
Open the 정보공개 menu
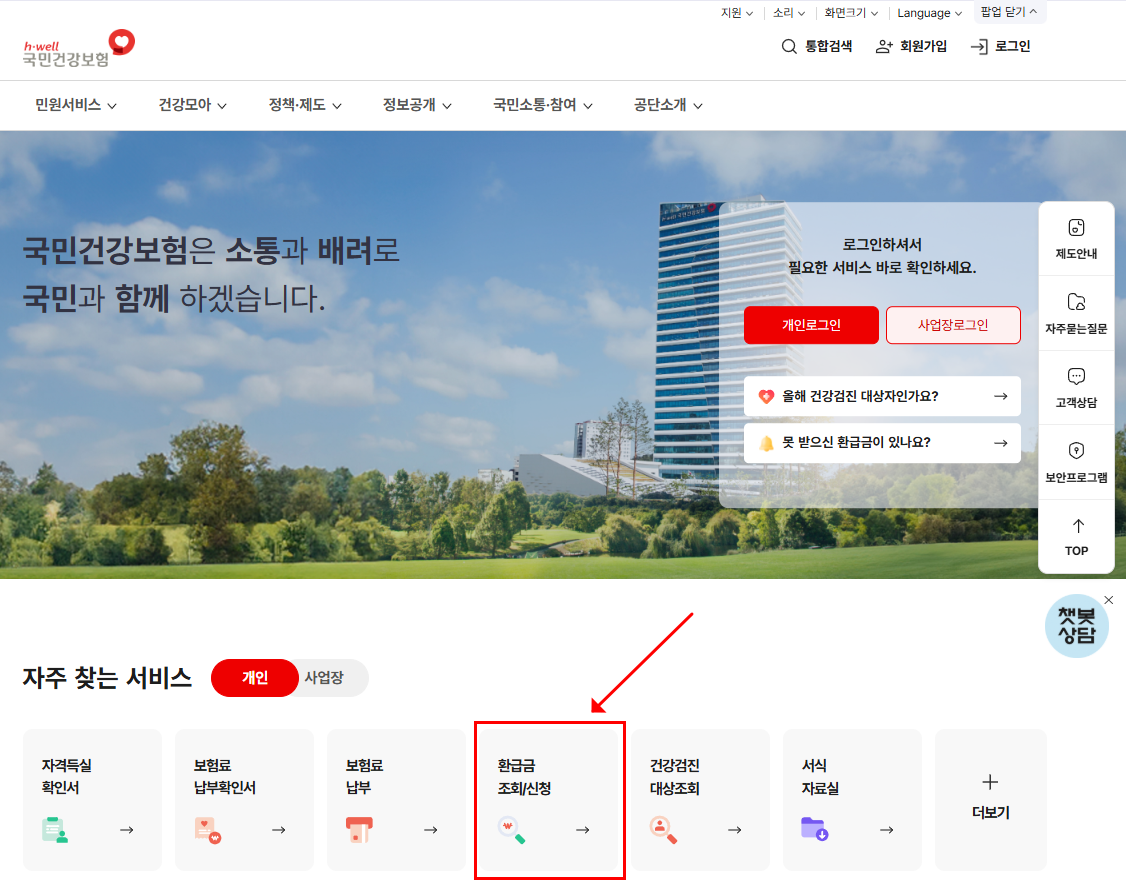click(416, 105)
